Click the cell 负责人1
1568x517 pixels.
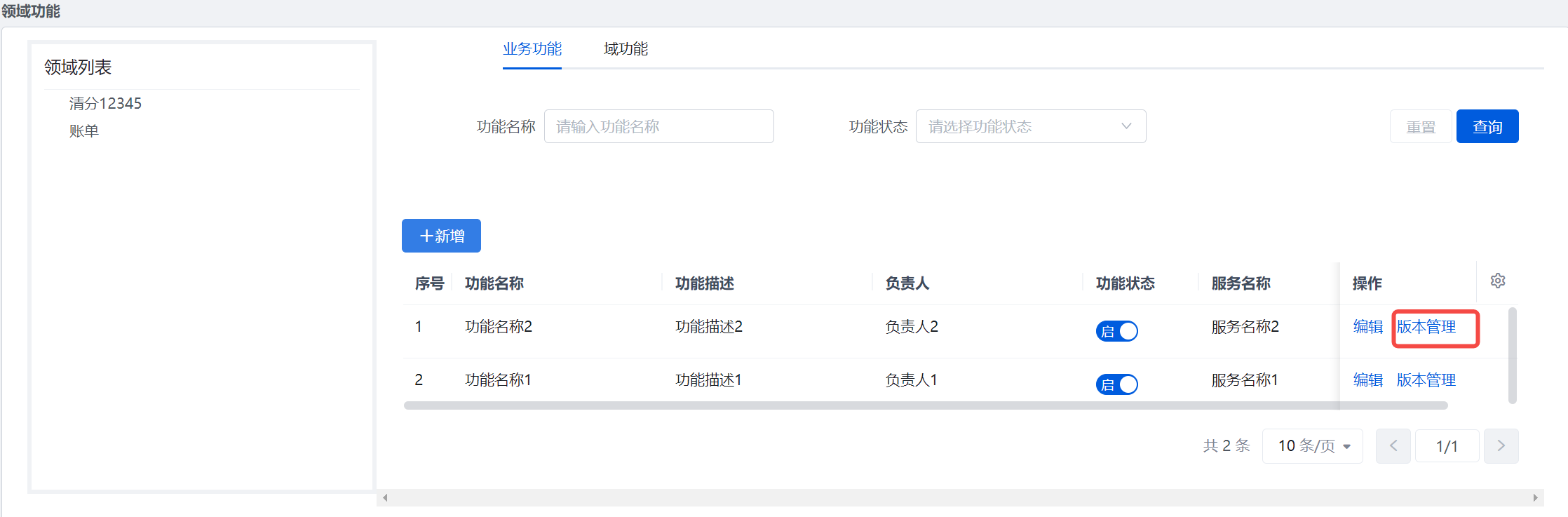912,380
